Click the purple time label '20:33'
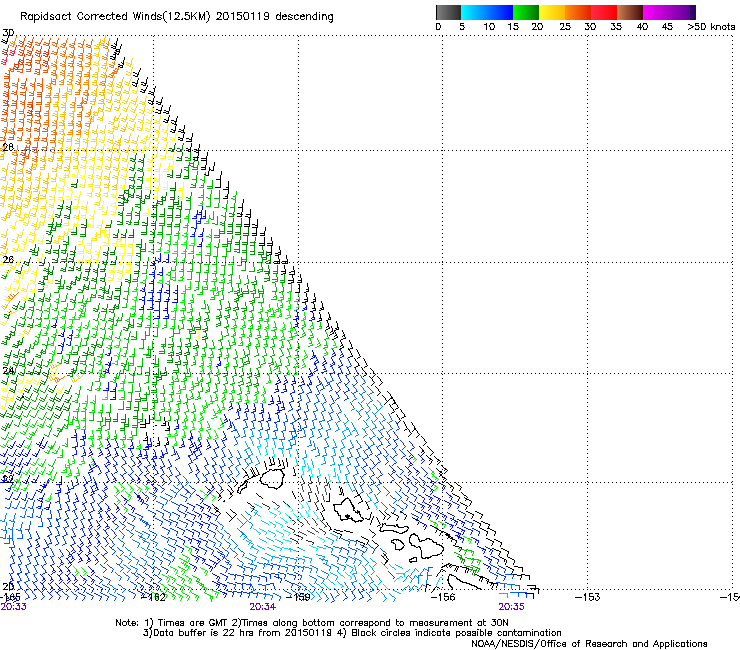Image resolution: width=740 pixels, height=650 pixels. 14,607
